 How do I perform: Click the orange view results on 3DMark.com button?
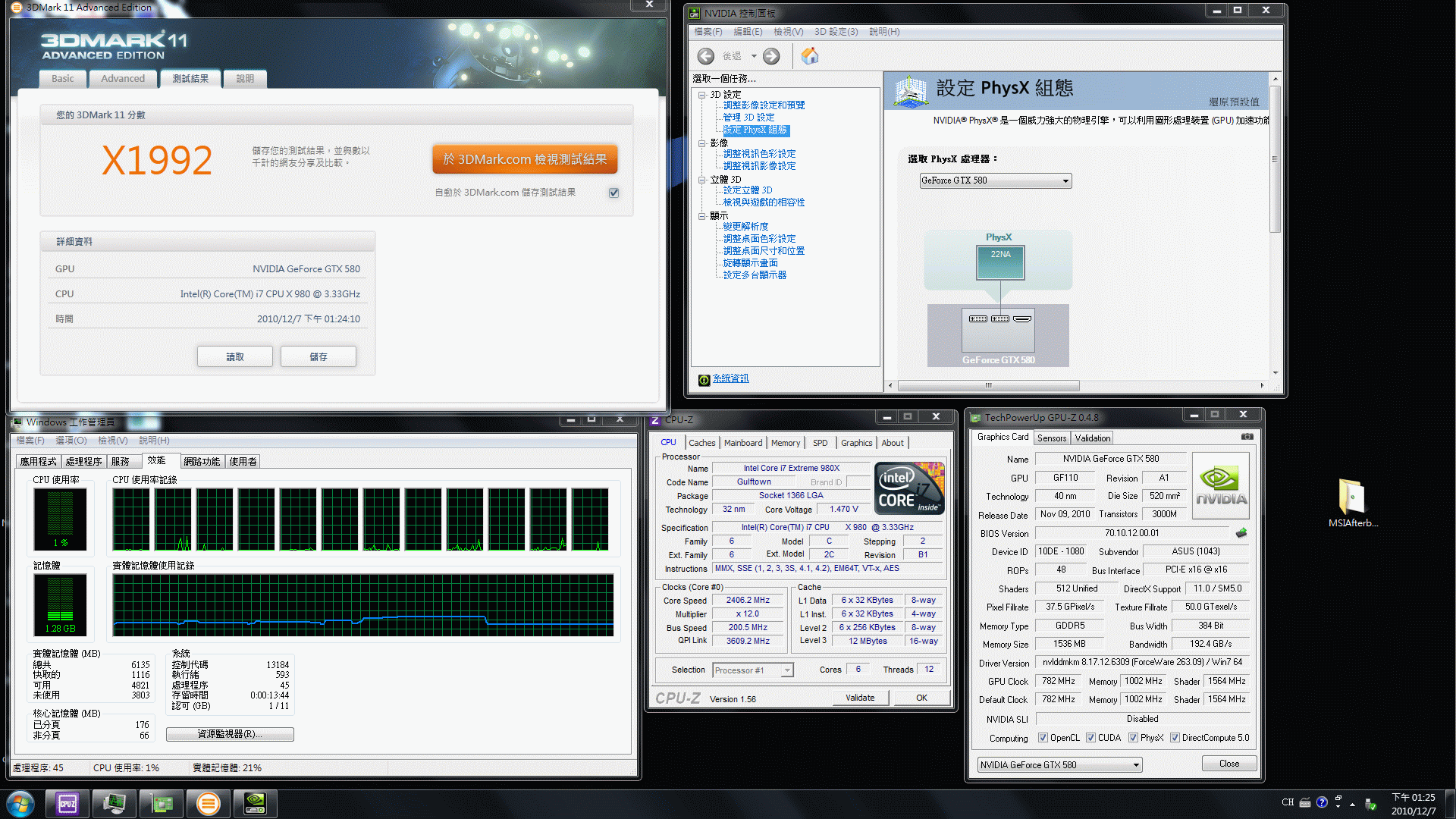[525, 159]
